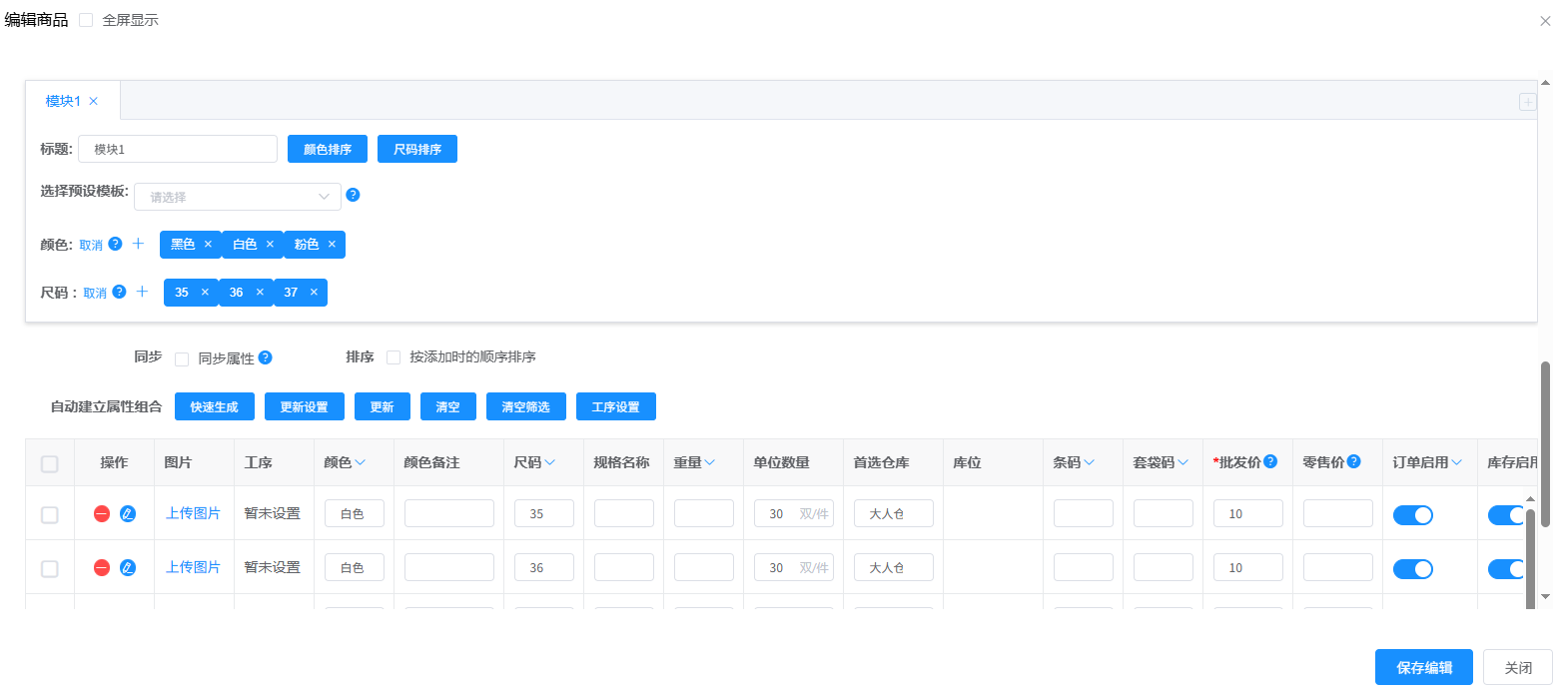Remove the 黑色 color tag

(208, 245)
